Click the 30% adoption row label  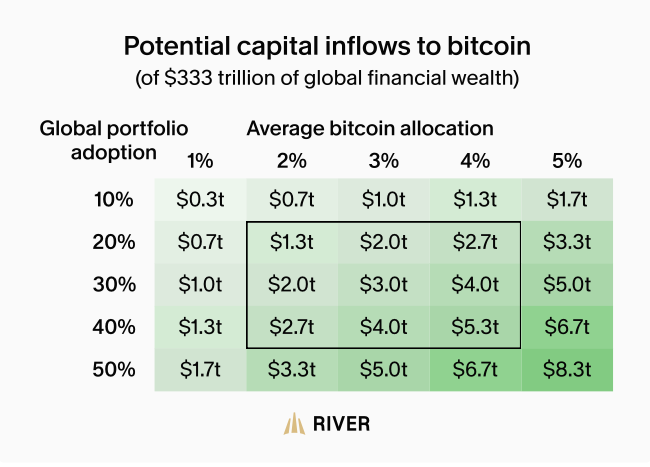click(x=114, y=284)
